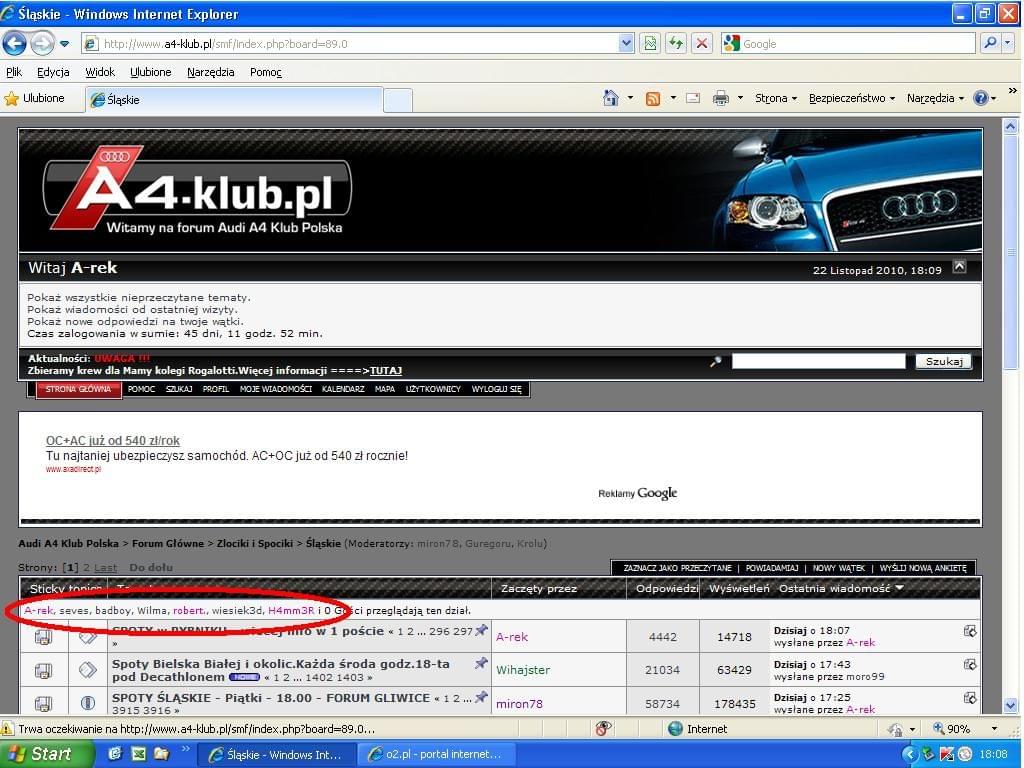Click the forum search magnifier icon beside Szukaj
The image size is (1024, 768).
pos(716,361)
